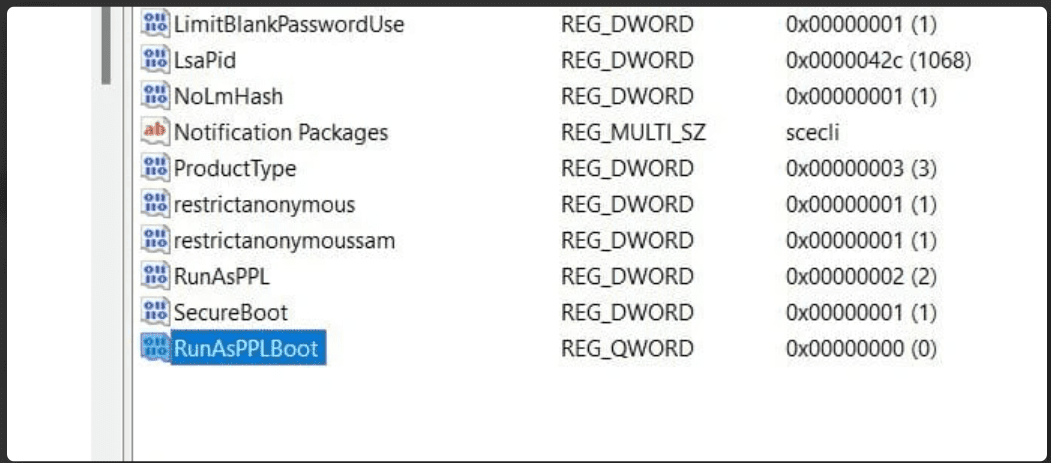The image size is (1051, 463).
Task: Click REG_MULTI_SZ type of Notification Packages
Action: 633,133
